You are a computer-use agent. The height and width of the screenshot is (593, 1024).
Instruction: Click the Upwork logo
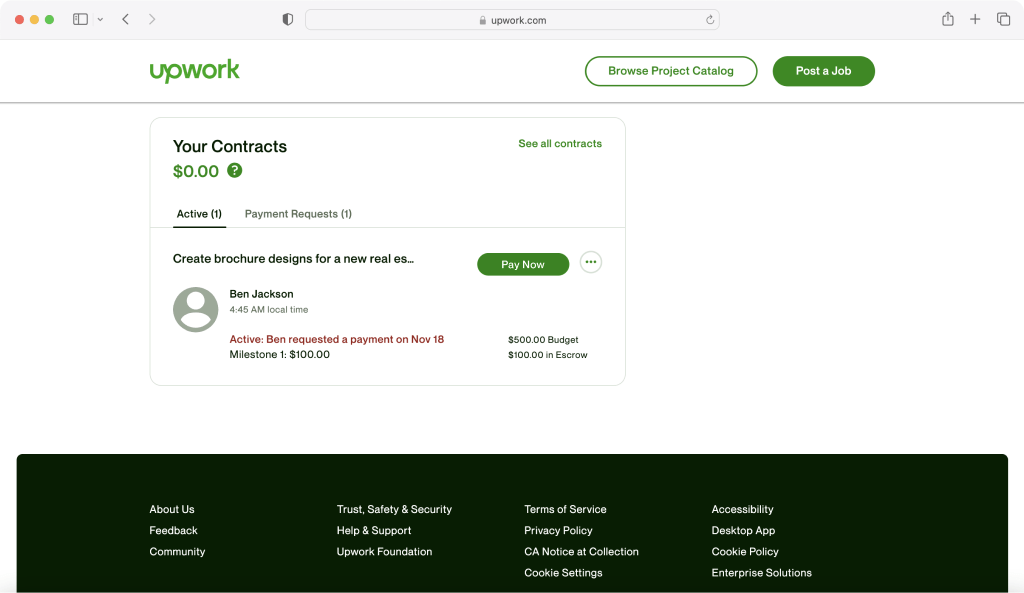coord(194,70)
